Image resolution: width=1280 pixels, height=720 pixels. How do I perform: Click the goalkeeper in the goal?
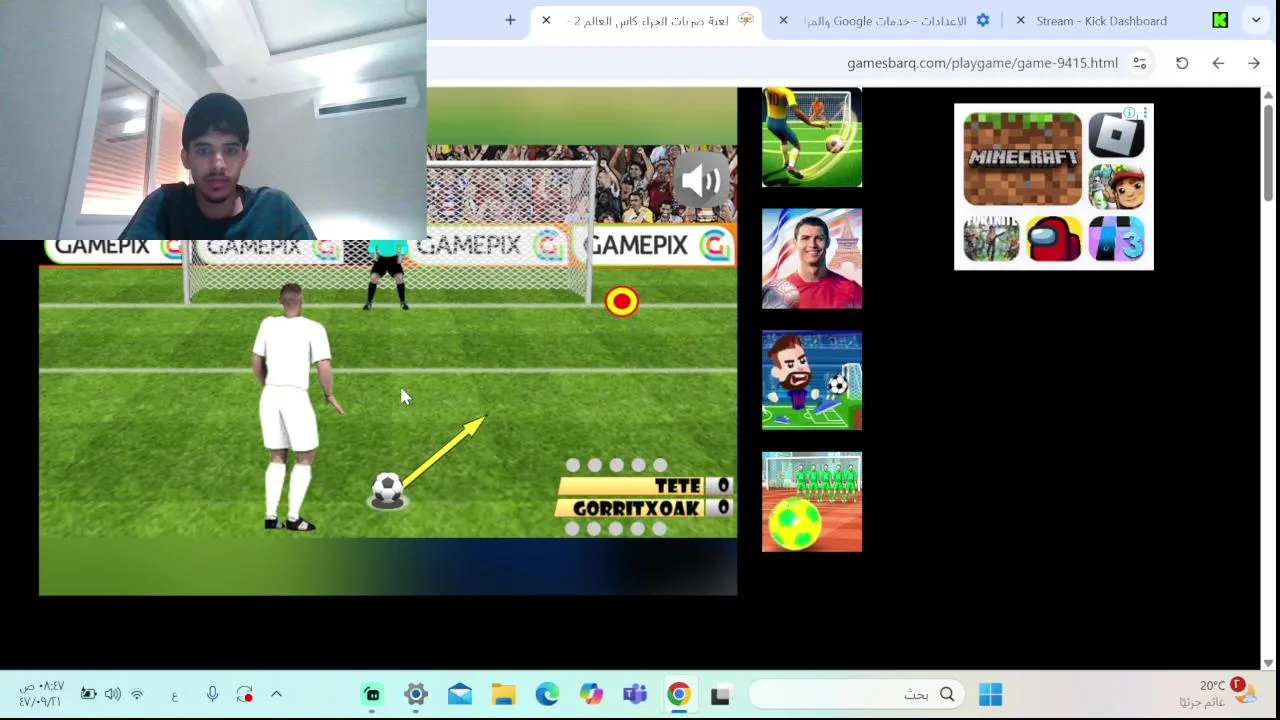(387, 273)
